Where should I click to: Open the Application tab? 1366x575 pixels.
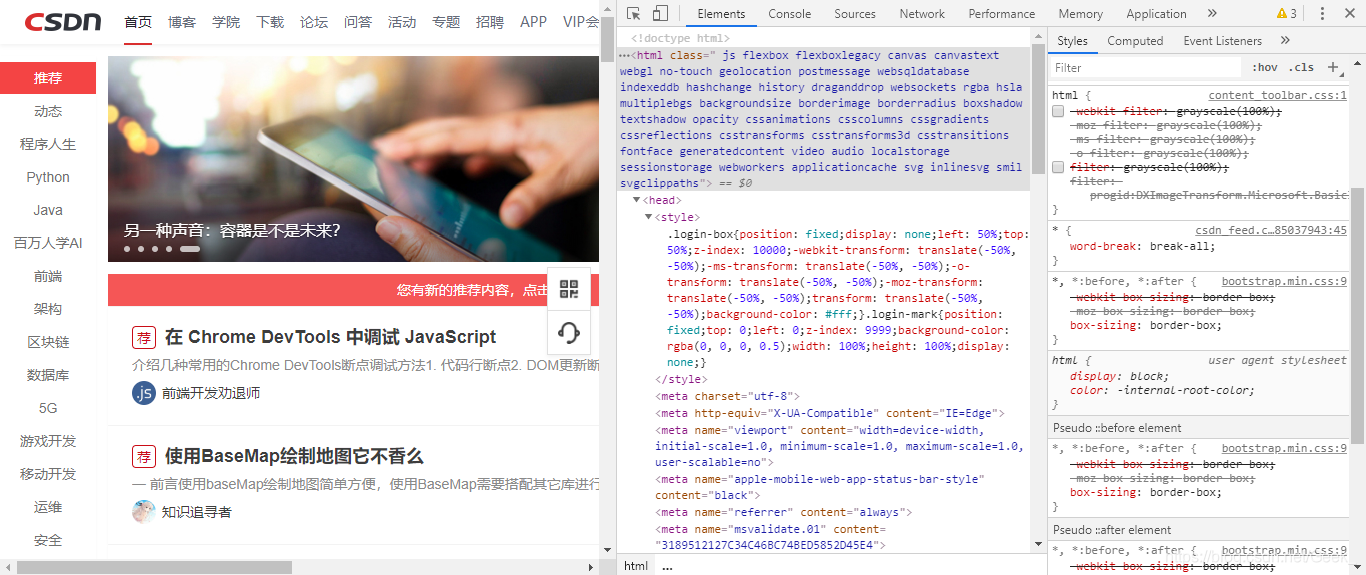click(x=1156, y=14)
